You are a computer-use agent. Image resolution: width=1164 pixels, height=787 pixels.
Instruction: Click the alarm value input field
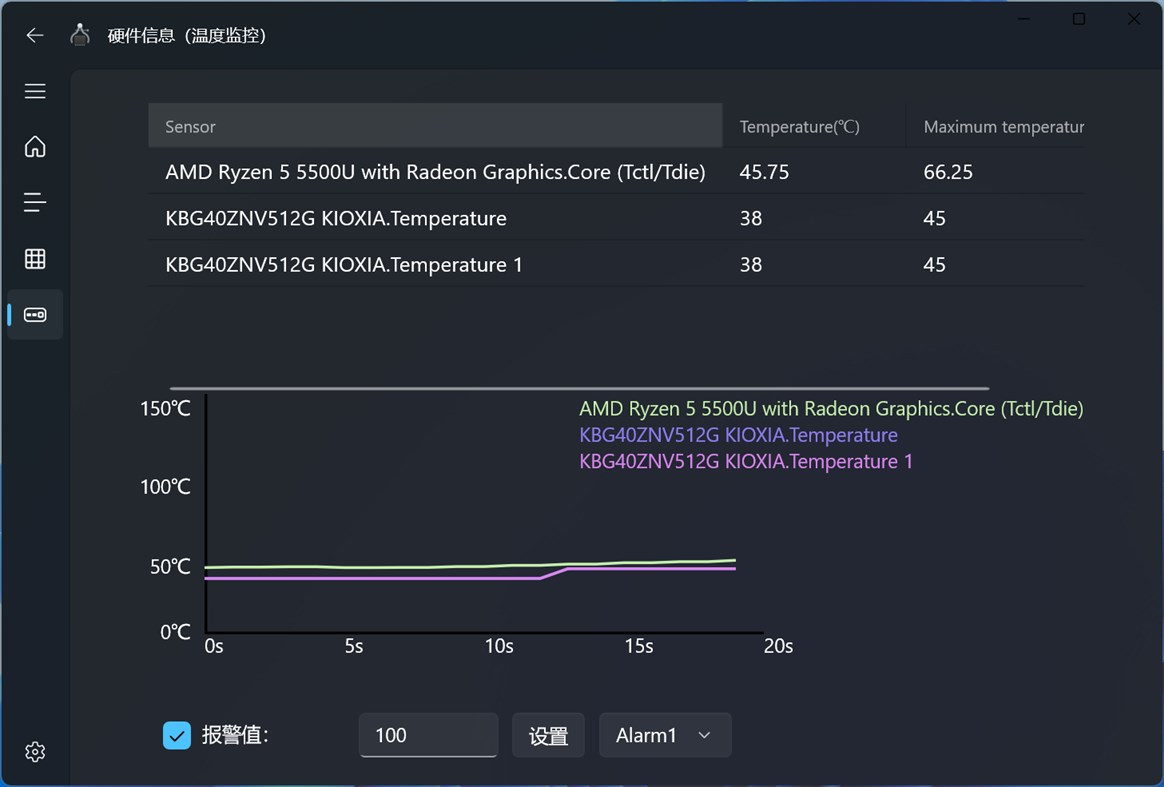(428, 736)
